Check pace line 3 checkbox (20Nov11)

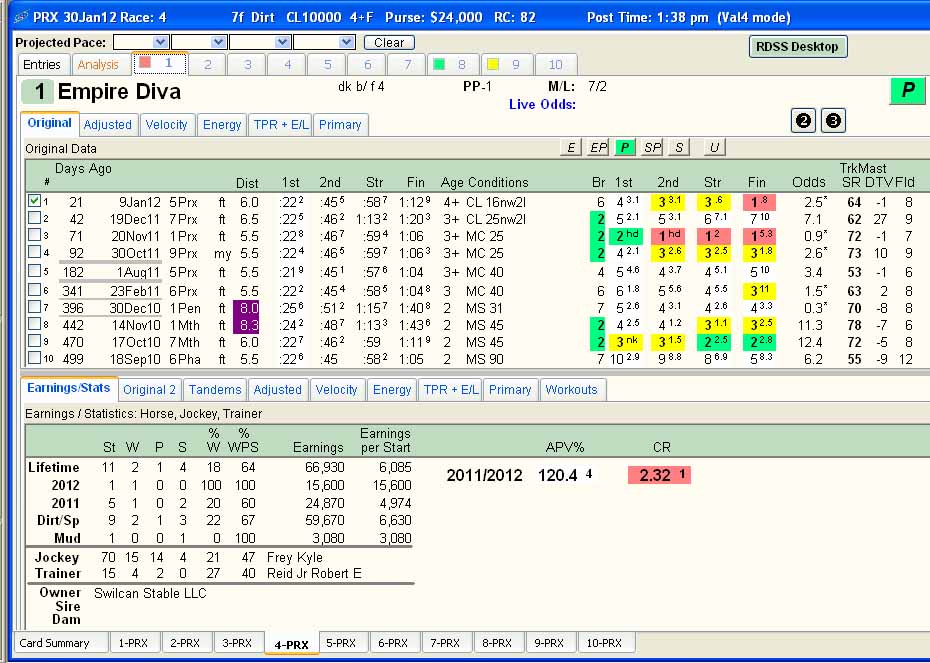[34, 235]
